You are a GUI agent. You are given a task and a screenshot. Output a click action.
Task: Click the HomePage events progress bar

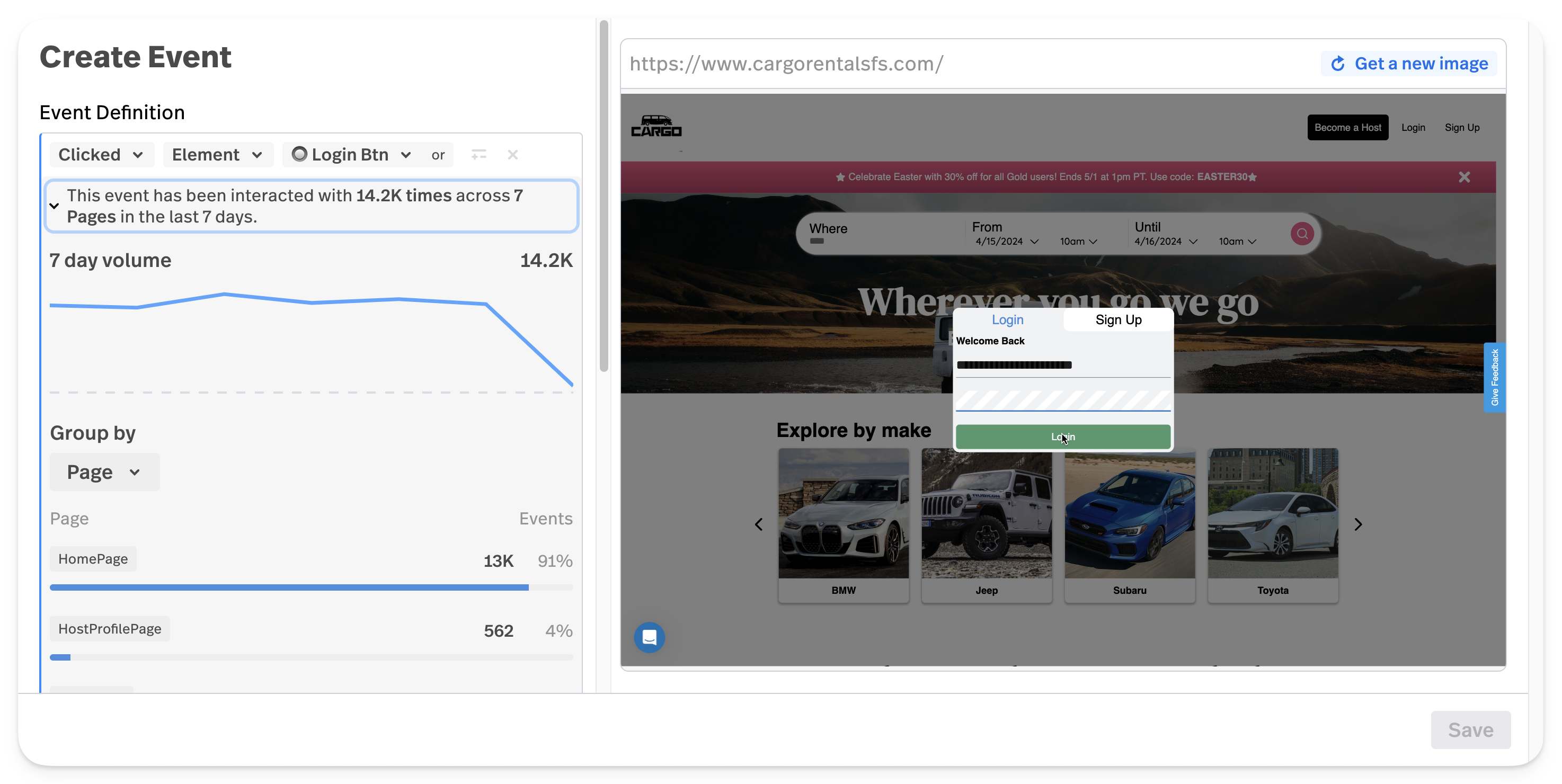click(311, 587)
